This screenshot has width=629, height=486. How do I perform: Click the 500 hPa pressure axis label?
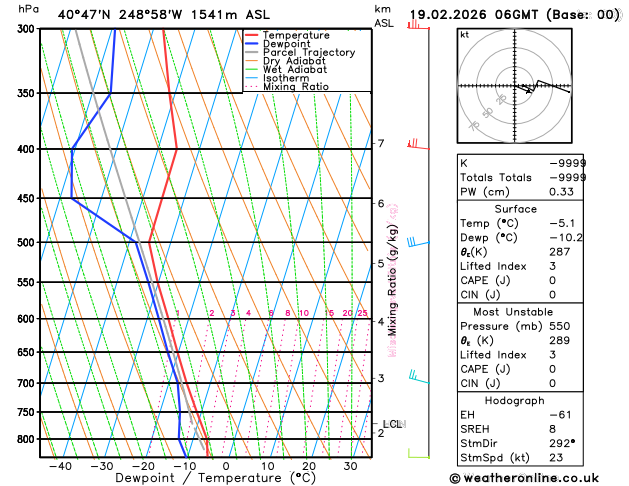26,243
